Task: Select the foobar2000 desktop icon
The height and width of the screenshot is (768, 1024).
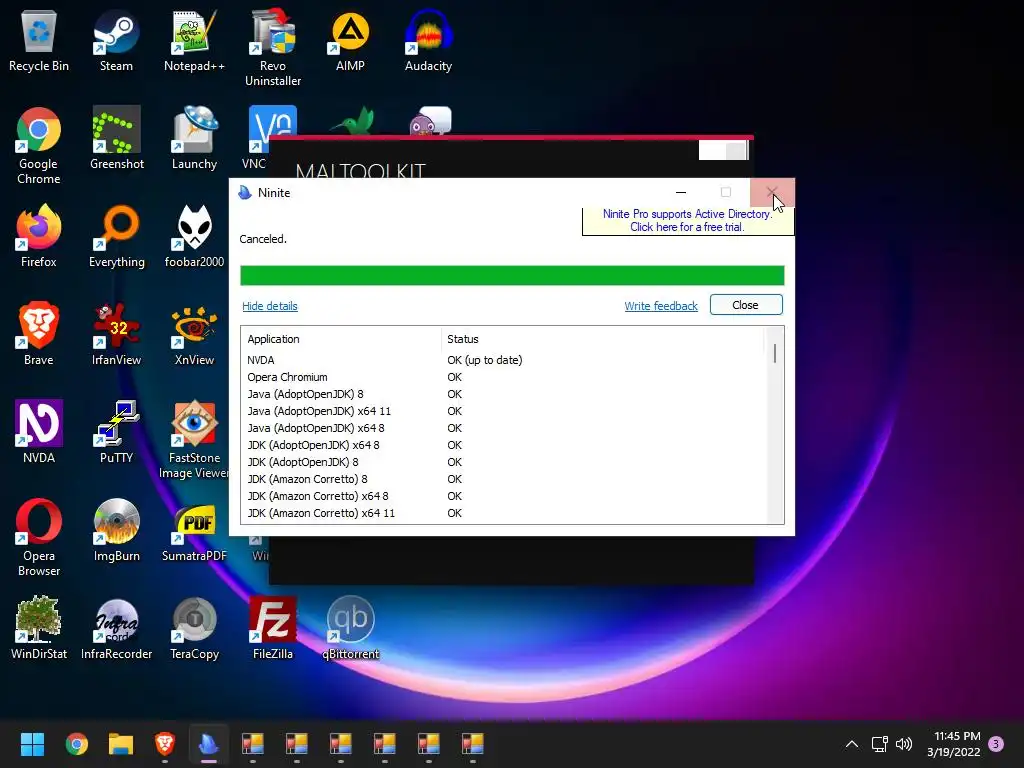Action: (194, 236)
